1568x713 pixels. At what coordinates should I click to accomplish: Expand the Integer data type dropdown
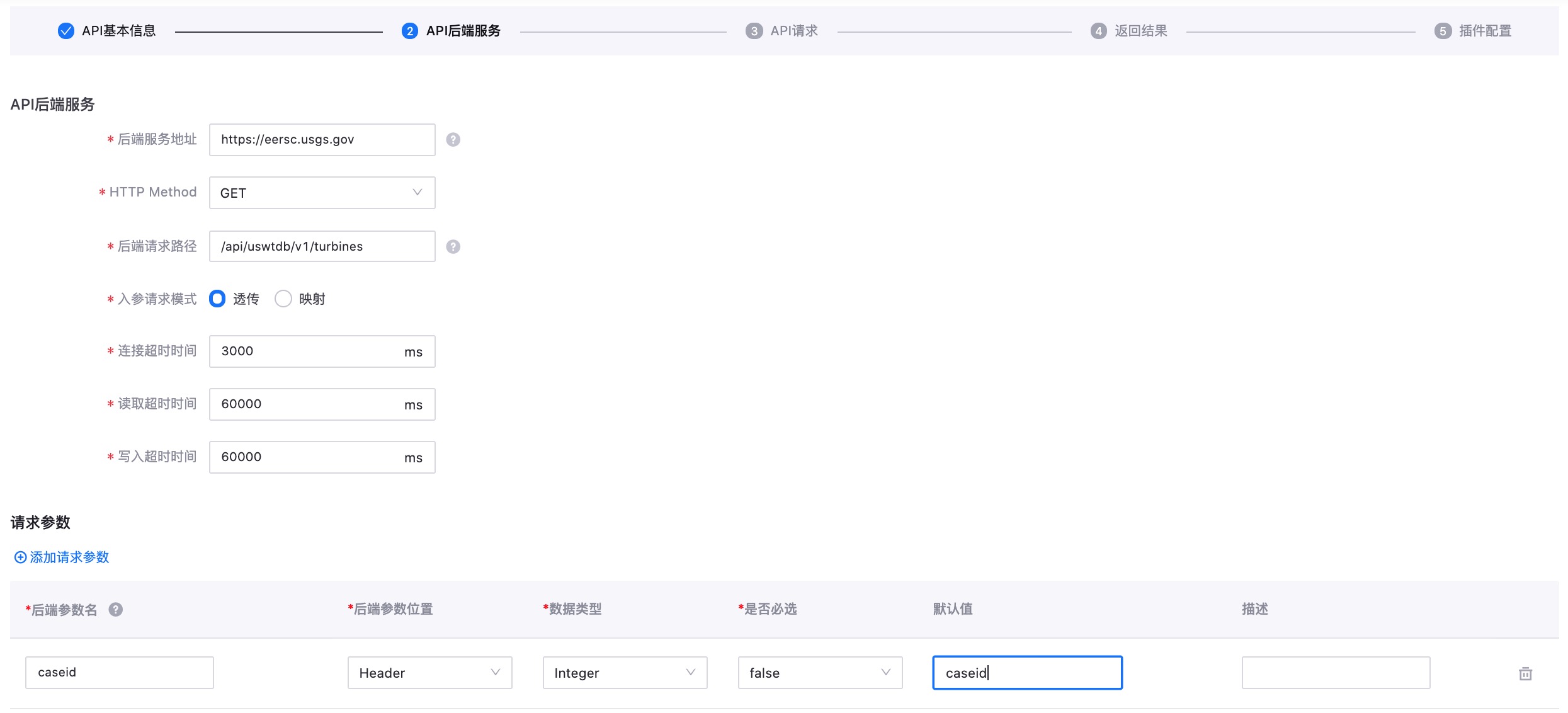click(x=625, y=673)
